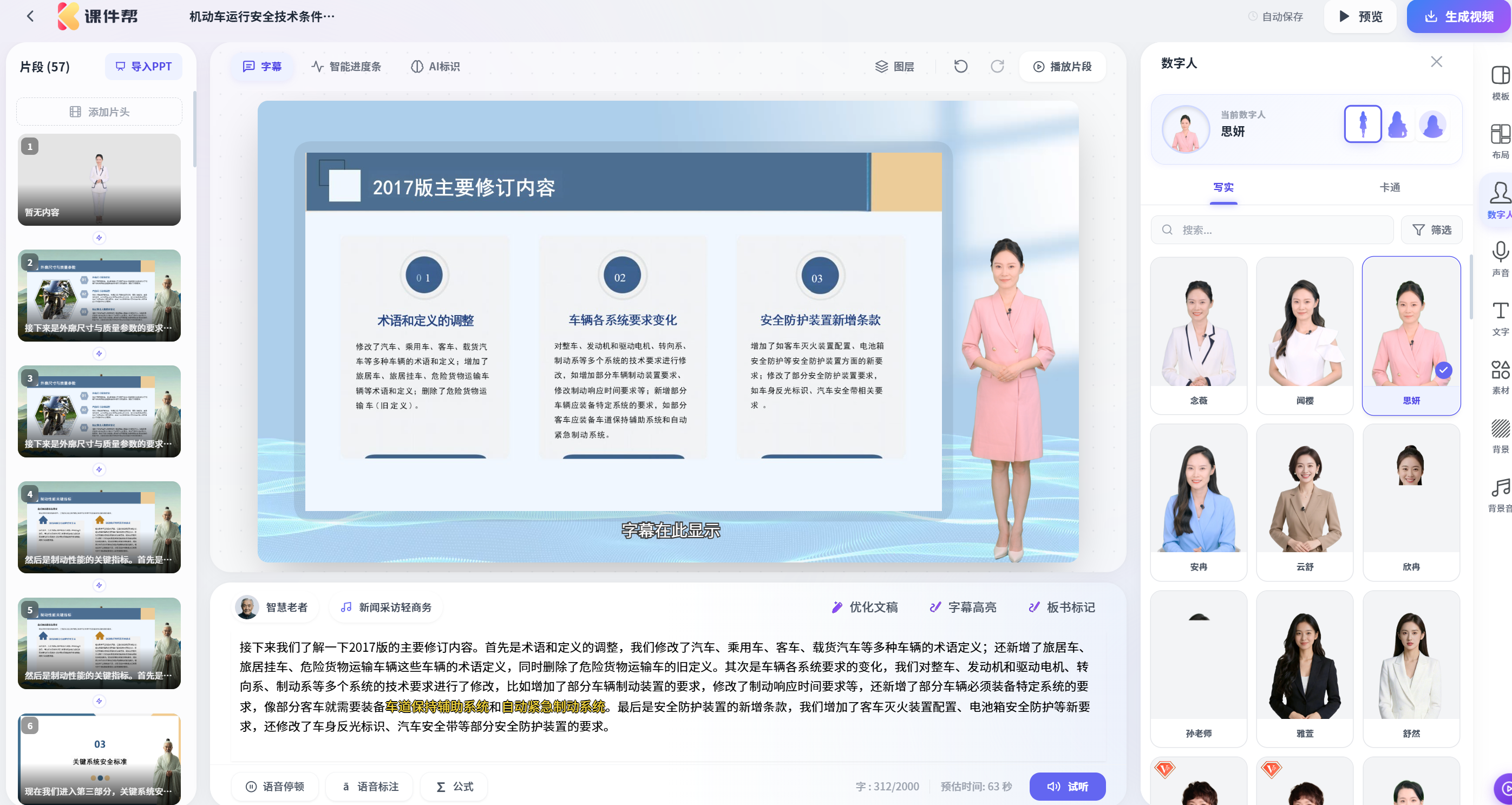1512x805 pixels.
Task: Open the 智慧老者 avatar selector
Action: (x=274, y=607)
